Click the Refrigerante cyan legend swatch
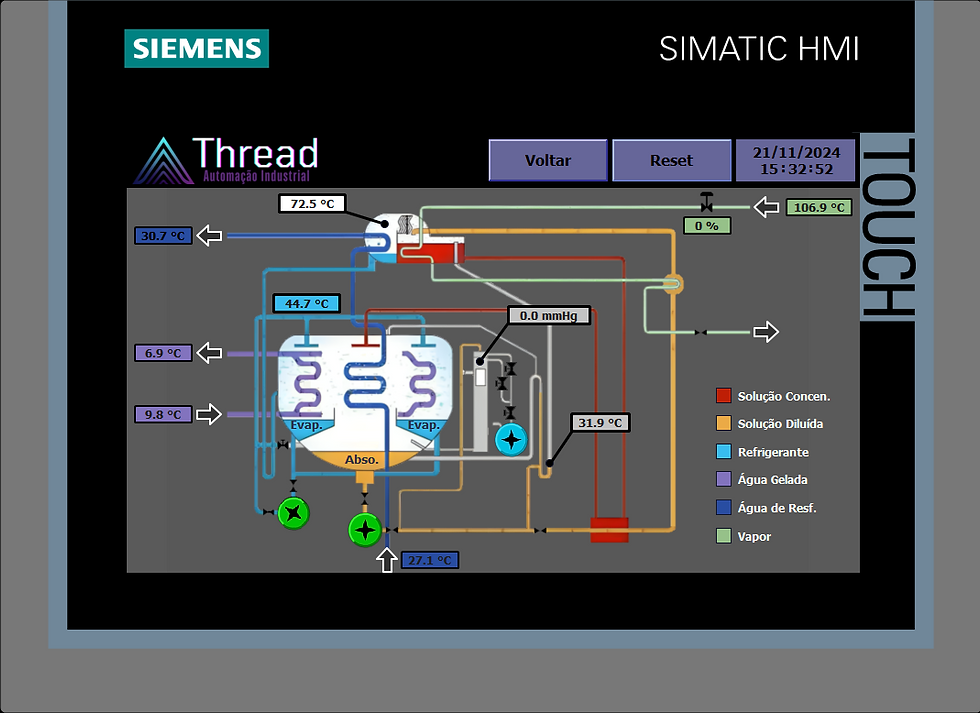The image size is (980, 713). click(723, 451)
